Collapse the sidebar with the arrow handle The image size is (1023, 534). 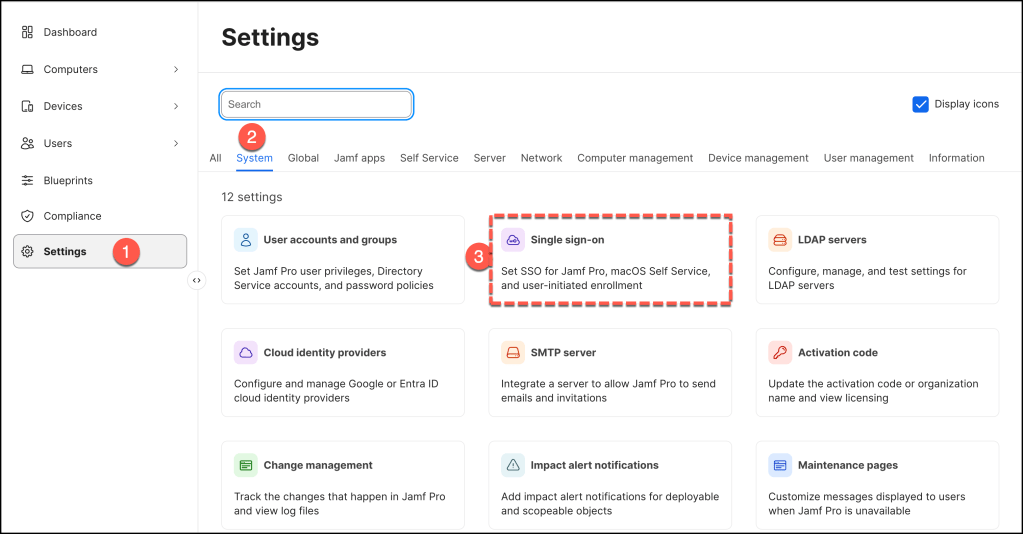197,281
